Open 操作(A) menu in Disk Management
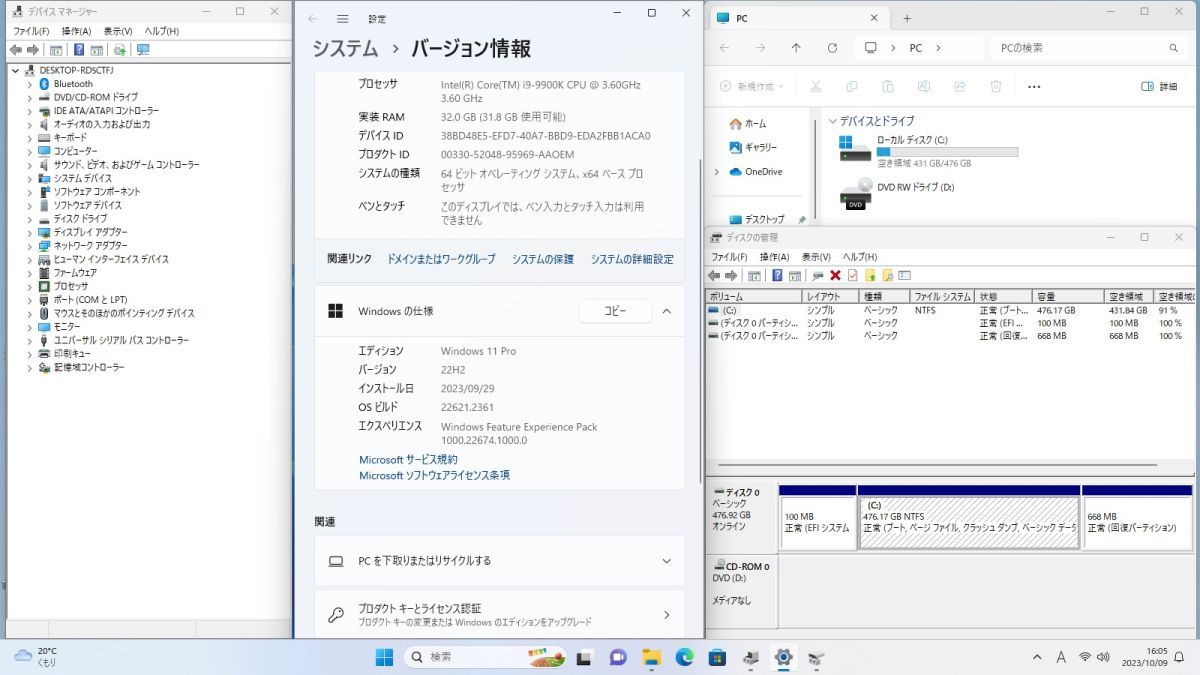The height and width of the screenshot is (675, 1200). [x=774, y=257]
